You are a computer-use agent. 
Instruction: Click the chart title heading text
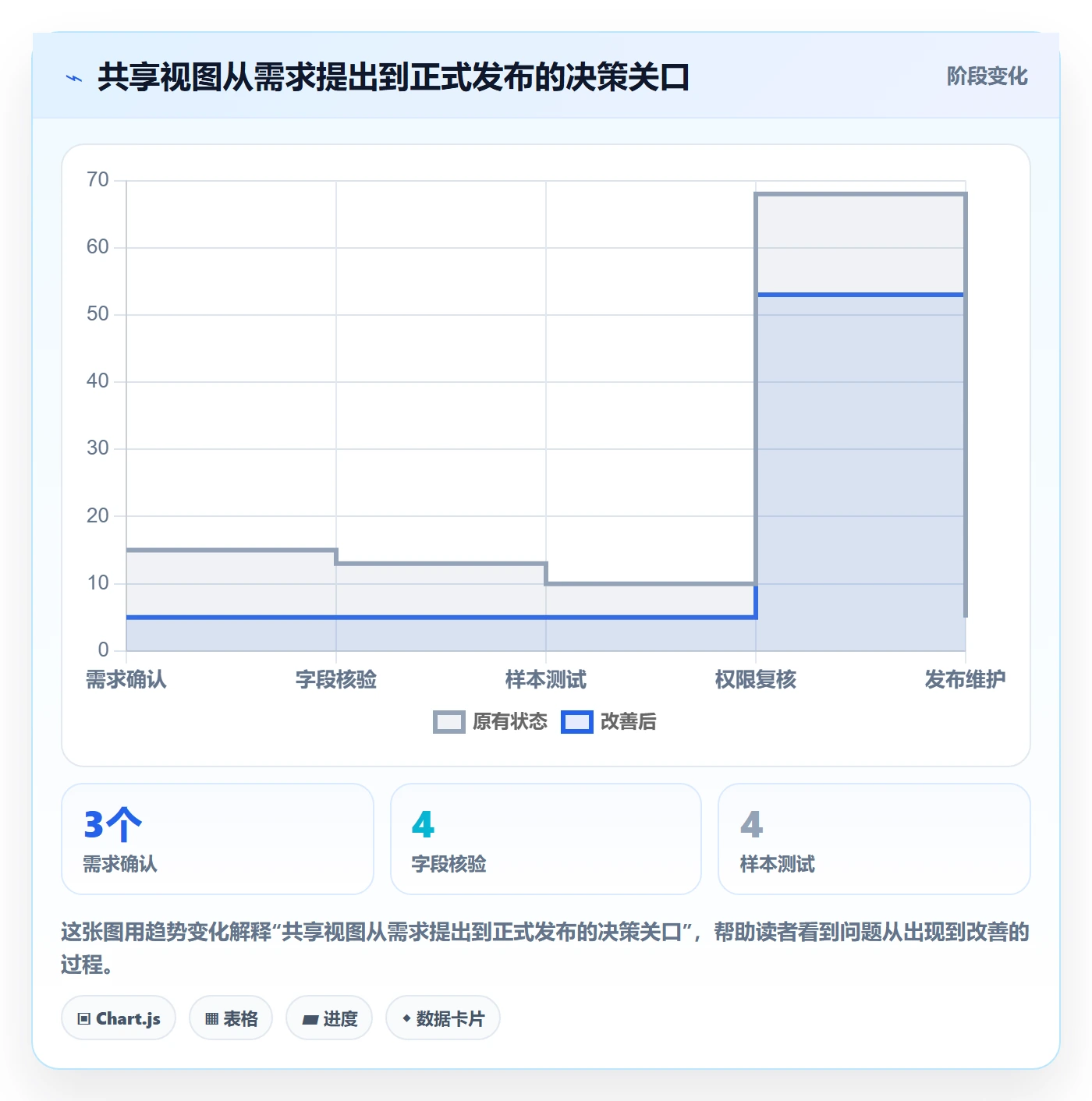point(394,78)
